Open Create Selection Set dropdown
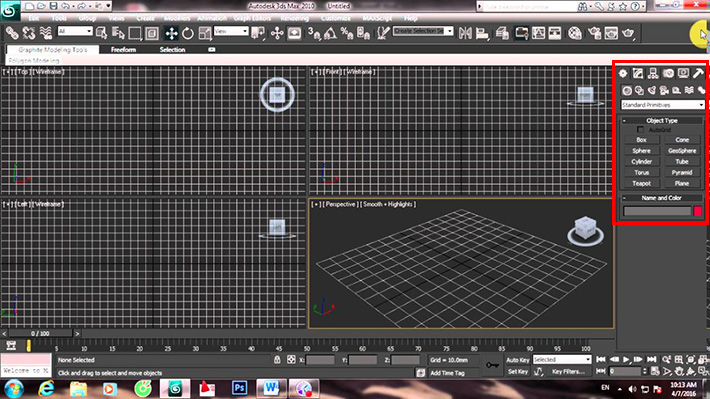 pyautogui.click(x=423, y=31)
